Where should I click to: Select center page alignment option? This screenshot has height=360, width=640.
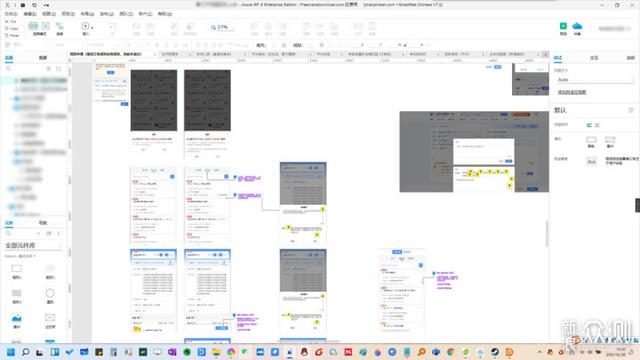coord(597,125)
